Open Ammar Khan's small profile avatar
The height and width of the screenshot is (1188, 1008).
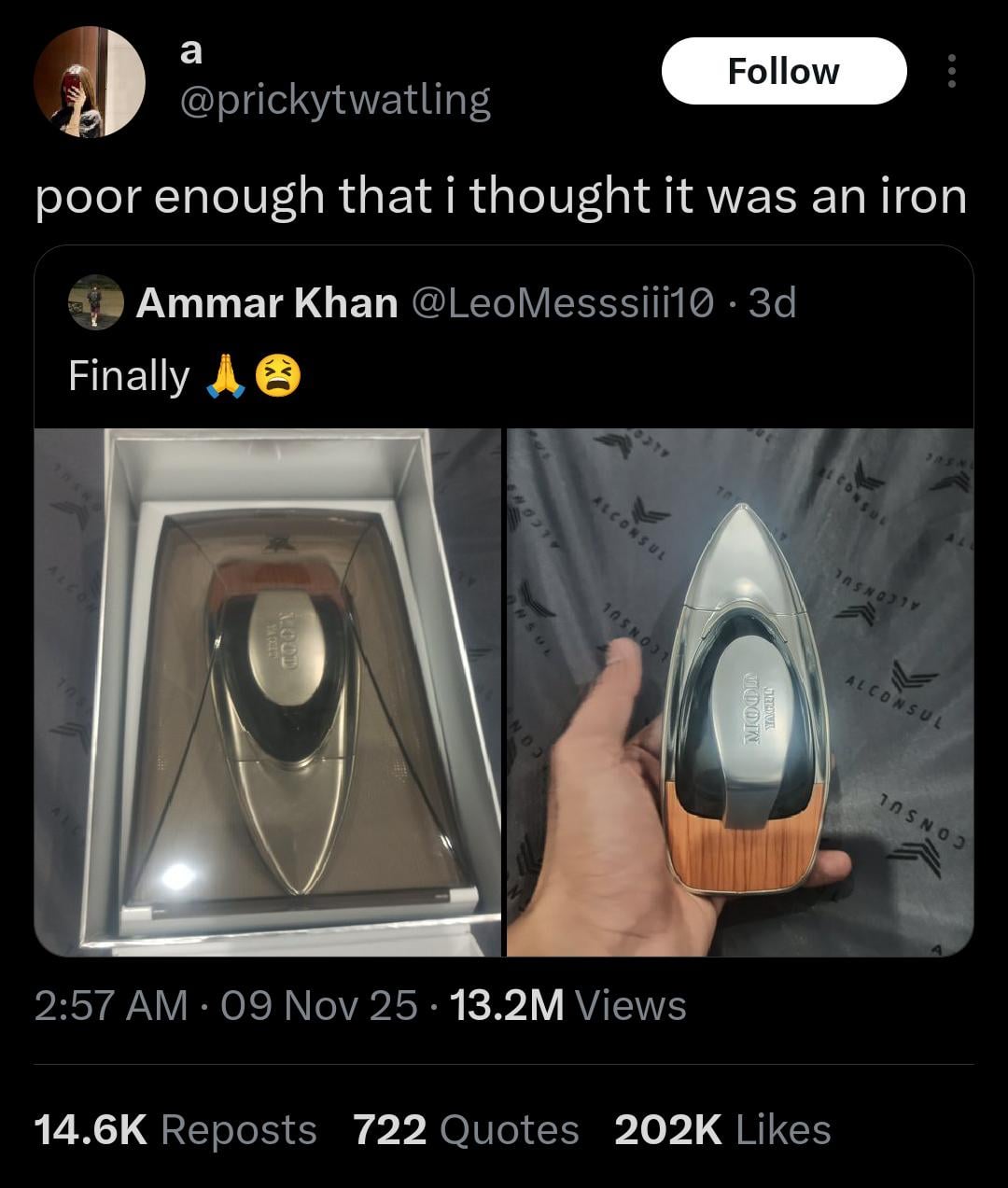96,303
